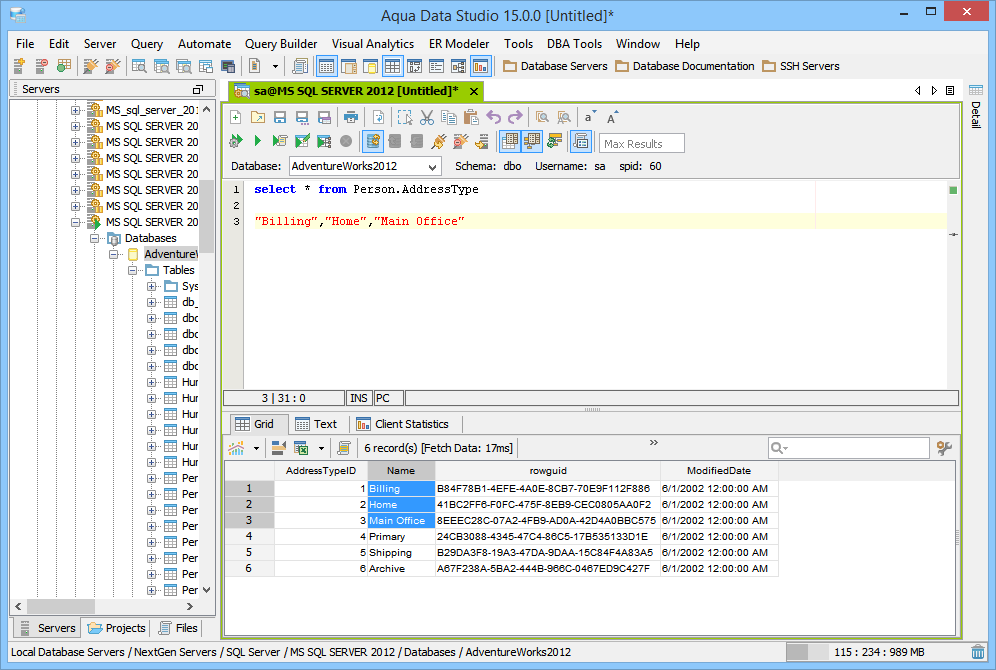Click the server Connect plug icon in main toolbar
The width and height of the screenshot is (996, 670).
[x=91, y=65]
